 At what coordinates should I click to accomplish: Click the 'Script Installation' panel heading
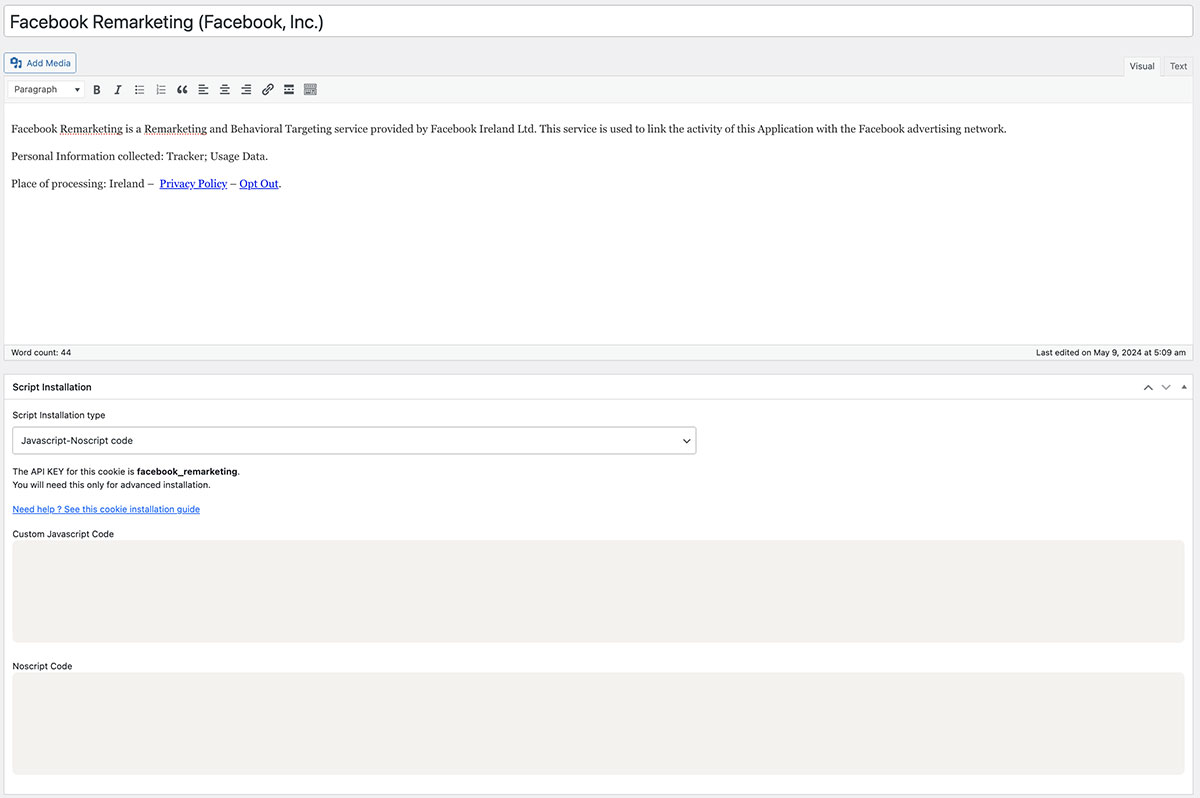[52, 387]
